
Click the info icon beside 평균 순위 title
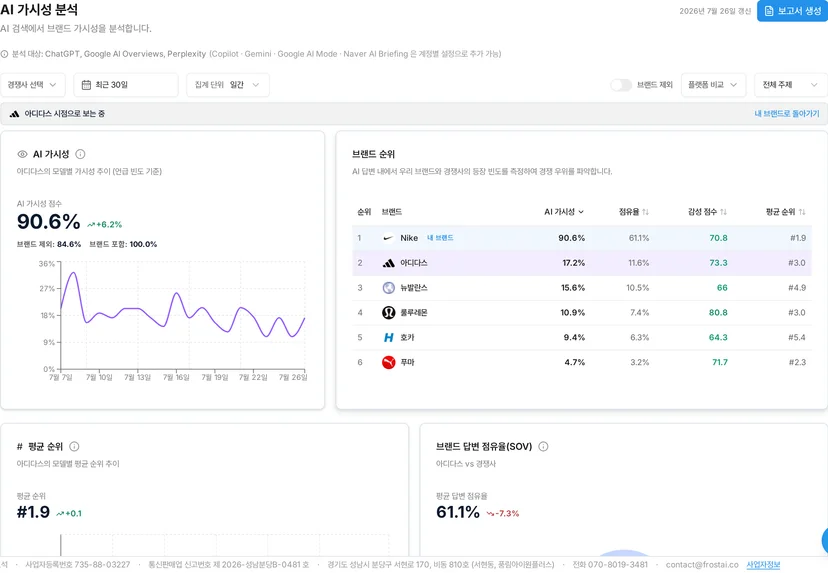[74, 447]
